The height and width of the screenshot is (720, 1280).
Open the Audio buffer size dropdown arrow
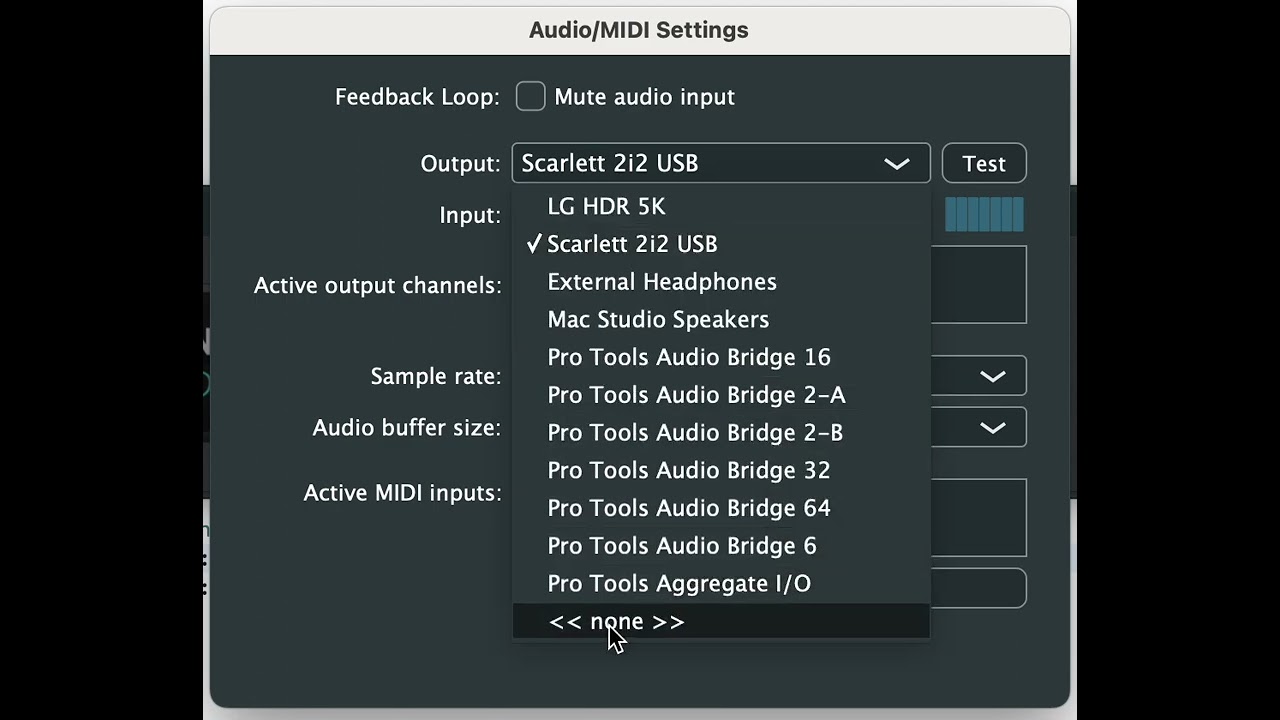pyautogui.click(x=992, y=428)
